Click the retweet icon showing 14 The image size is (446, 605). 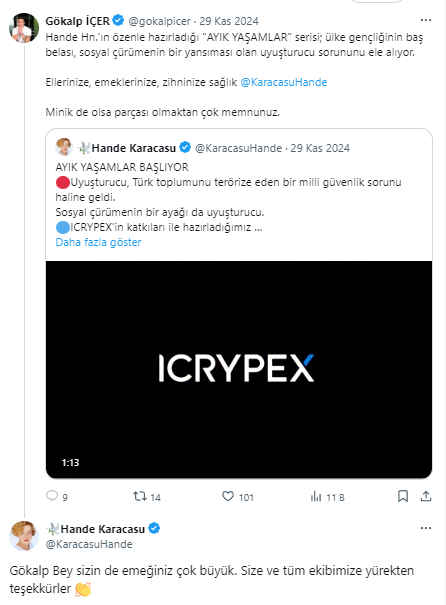point(139,496)
